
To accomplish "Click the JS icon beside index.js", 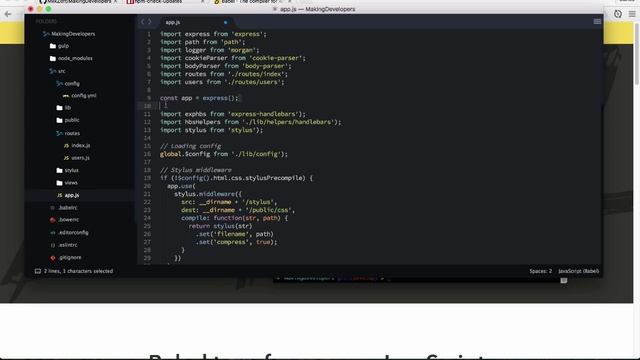I will tap(66, 146).
